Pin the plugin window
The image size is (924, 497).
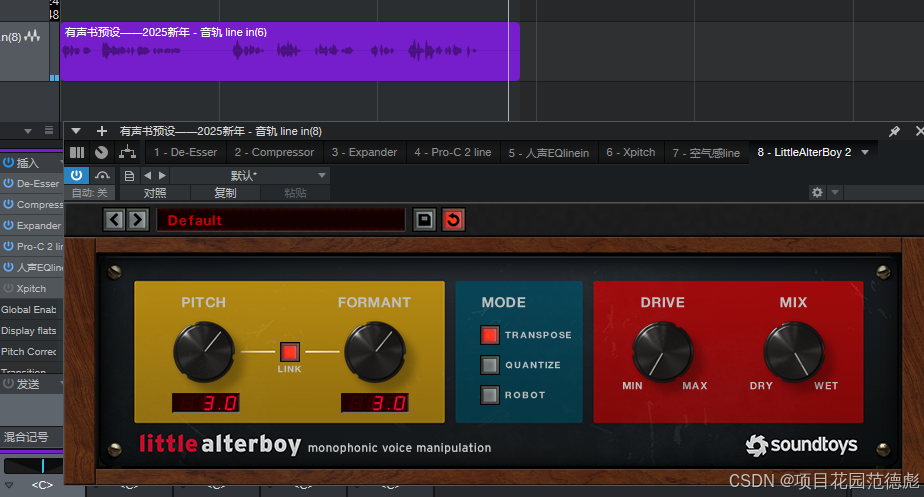pos(894,131)
